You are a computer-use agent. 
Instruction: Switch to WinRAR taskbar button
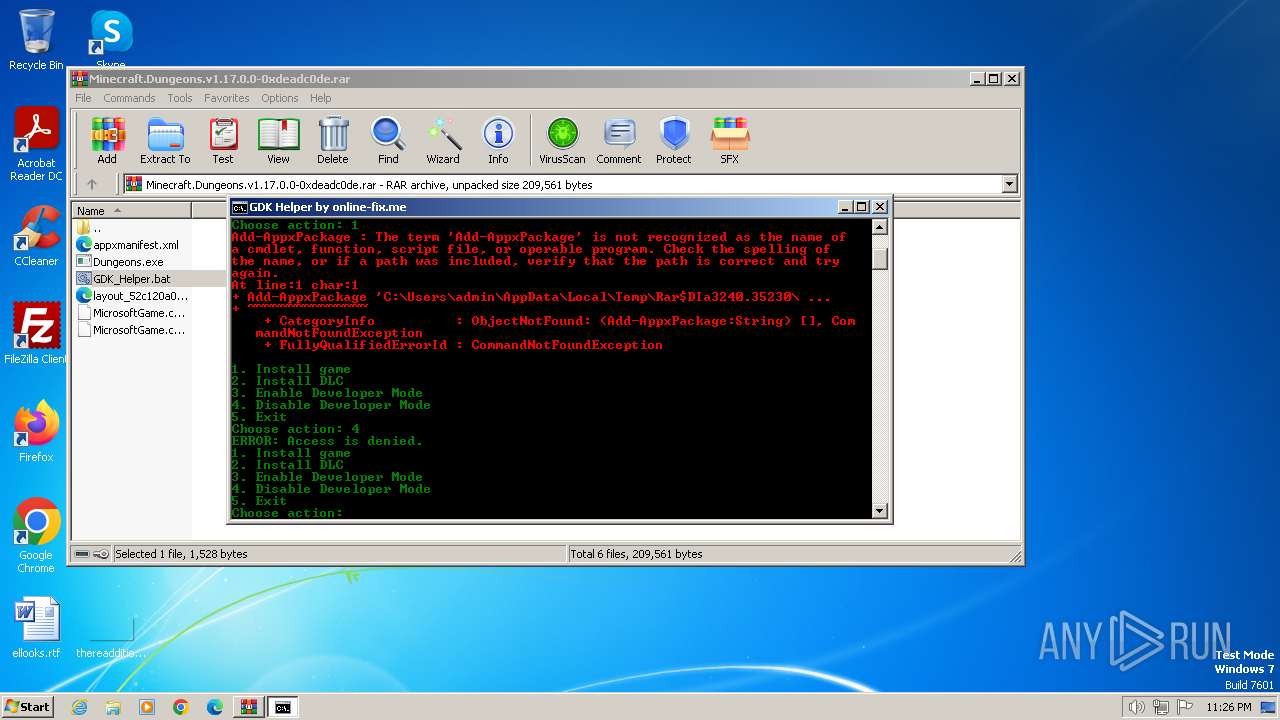click(248, 707)
